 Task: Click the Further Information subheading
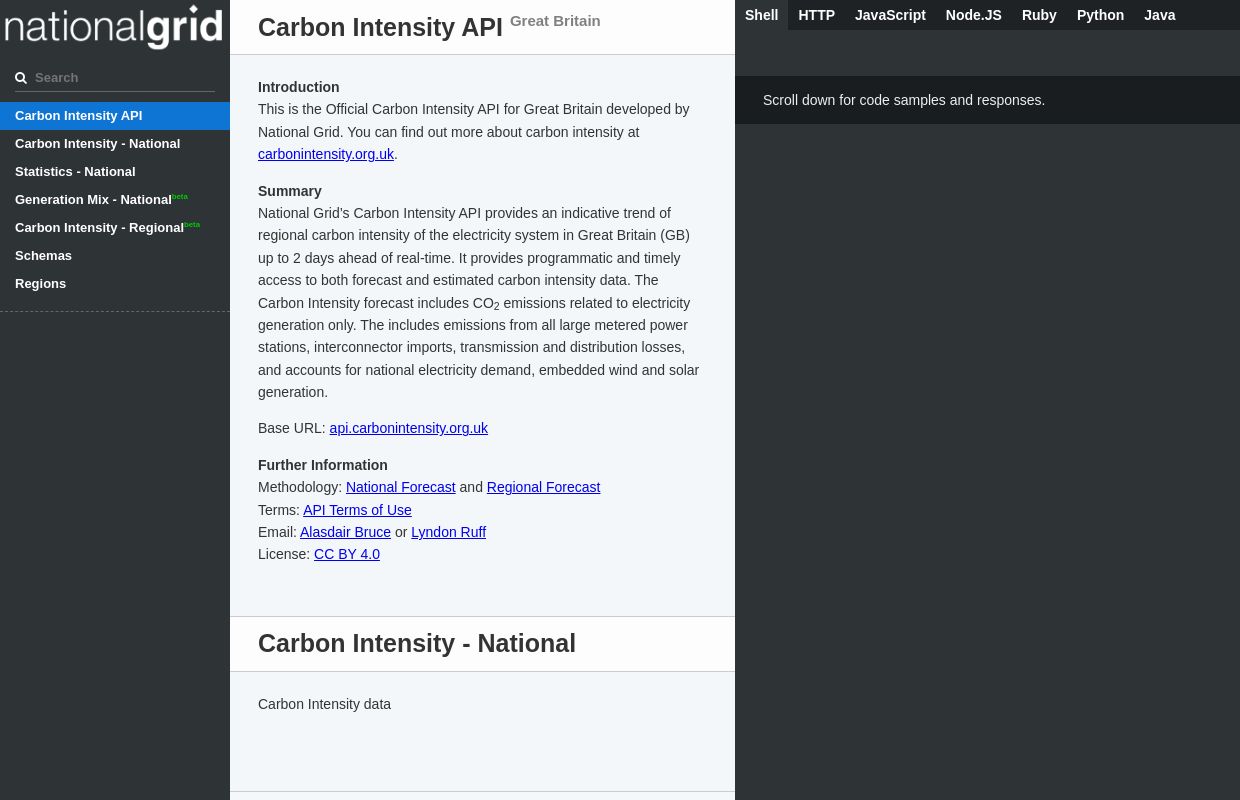tap(323, 465)
